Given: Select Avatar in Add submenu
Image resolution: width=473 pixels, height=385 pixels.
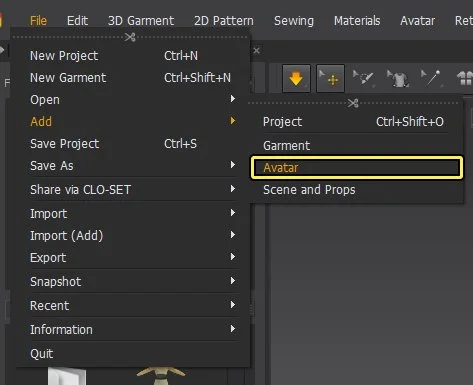Looking at the screenshot, I should [357, 167].
